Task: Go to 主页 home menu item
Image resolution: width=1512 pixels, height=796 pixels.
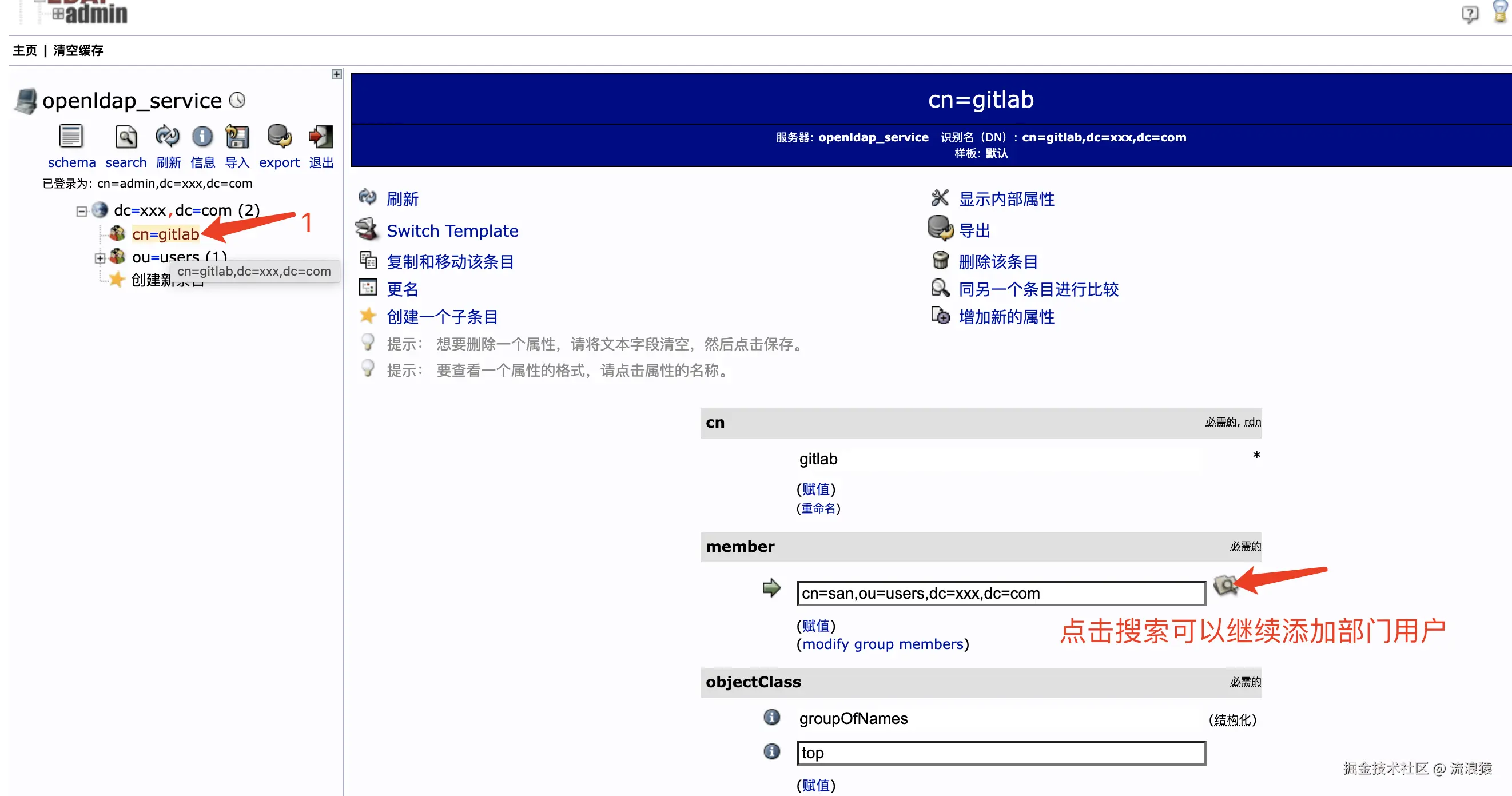Action: tap(25, 50)
